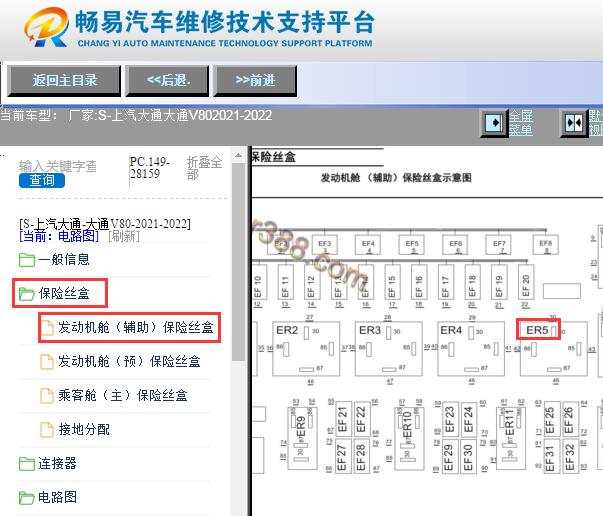Open 发动机舱（辅助）保险丝盒 document
The width and height of the screenshot is (603, 516).
[x=136, y=327]
